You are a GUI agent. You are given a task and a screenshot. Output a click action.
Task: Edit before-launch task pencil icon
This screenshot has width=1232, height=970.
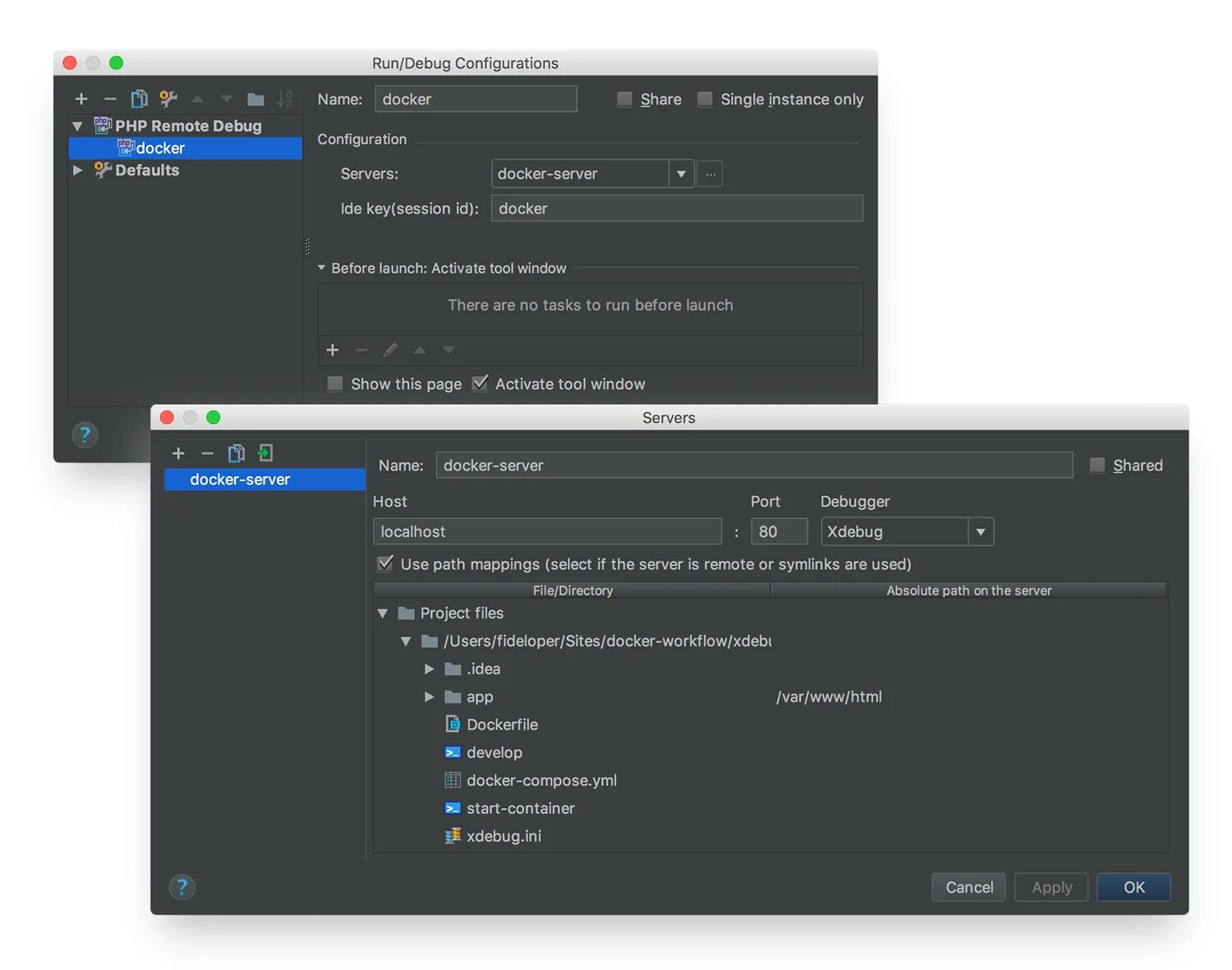(x=391, y=350)
